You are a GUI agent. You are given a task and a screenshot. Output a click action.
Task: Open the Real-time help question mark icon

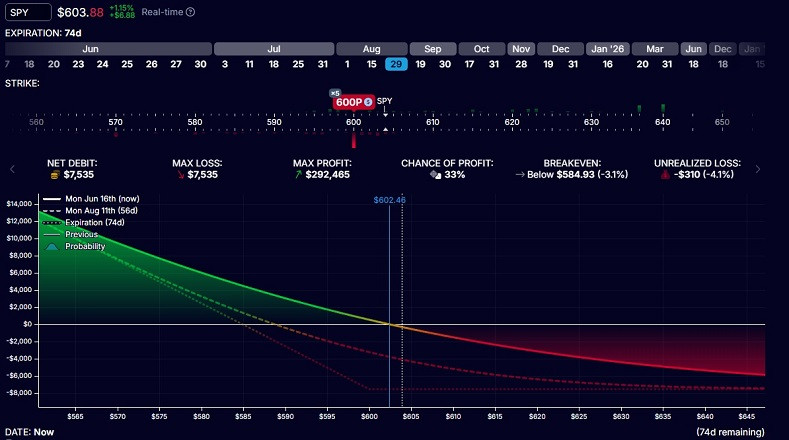click(190, 12)
